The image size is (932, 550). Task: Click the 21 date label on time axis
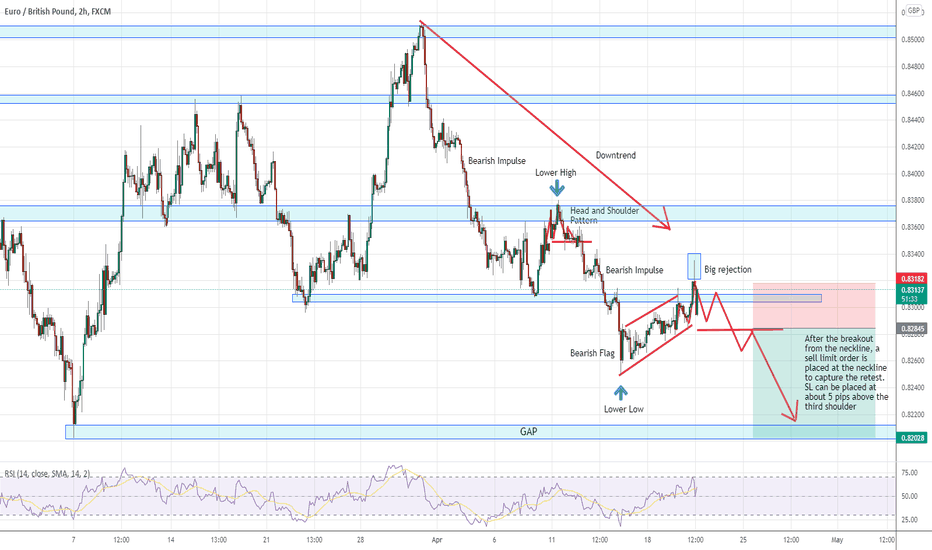[266, 540]
